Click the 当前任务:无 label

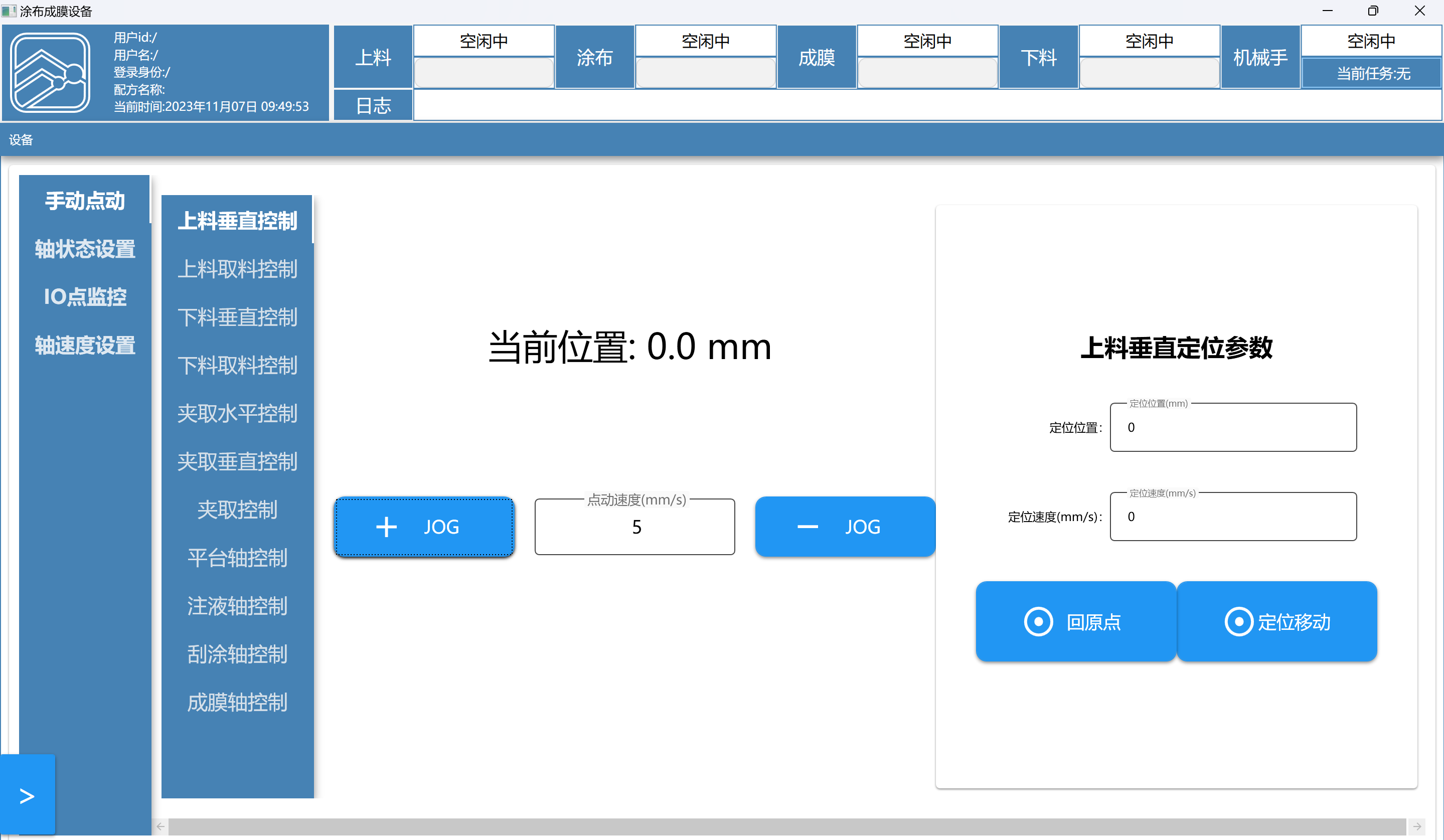click(x=1372, y=73)
